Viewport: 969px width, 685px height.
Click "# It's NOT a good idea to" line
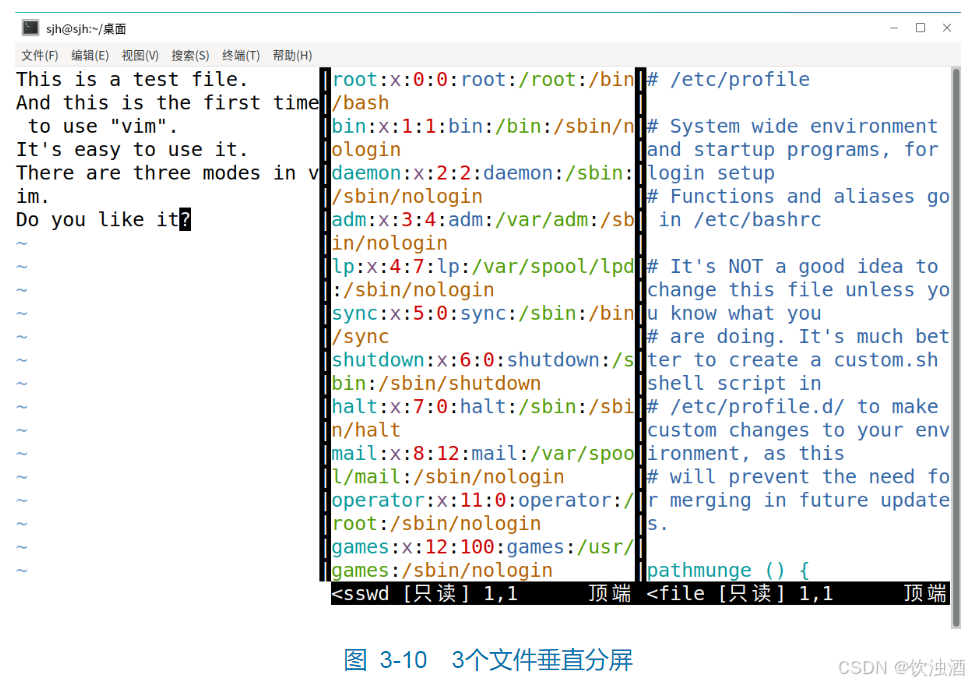792,266
